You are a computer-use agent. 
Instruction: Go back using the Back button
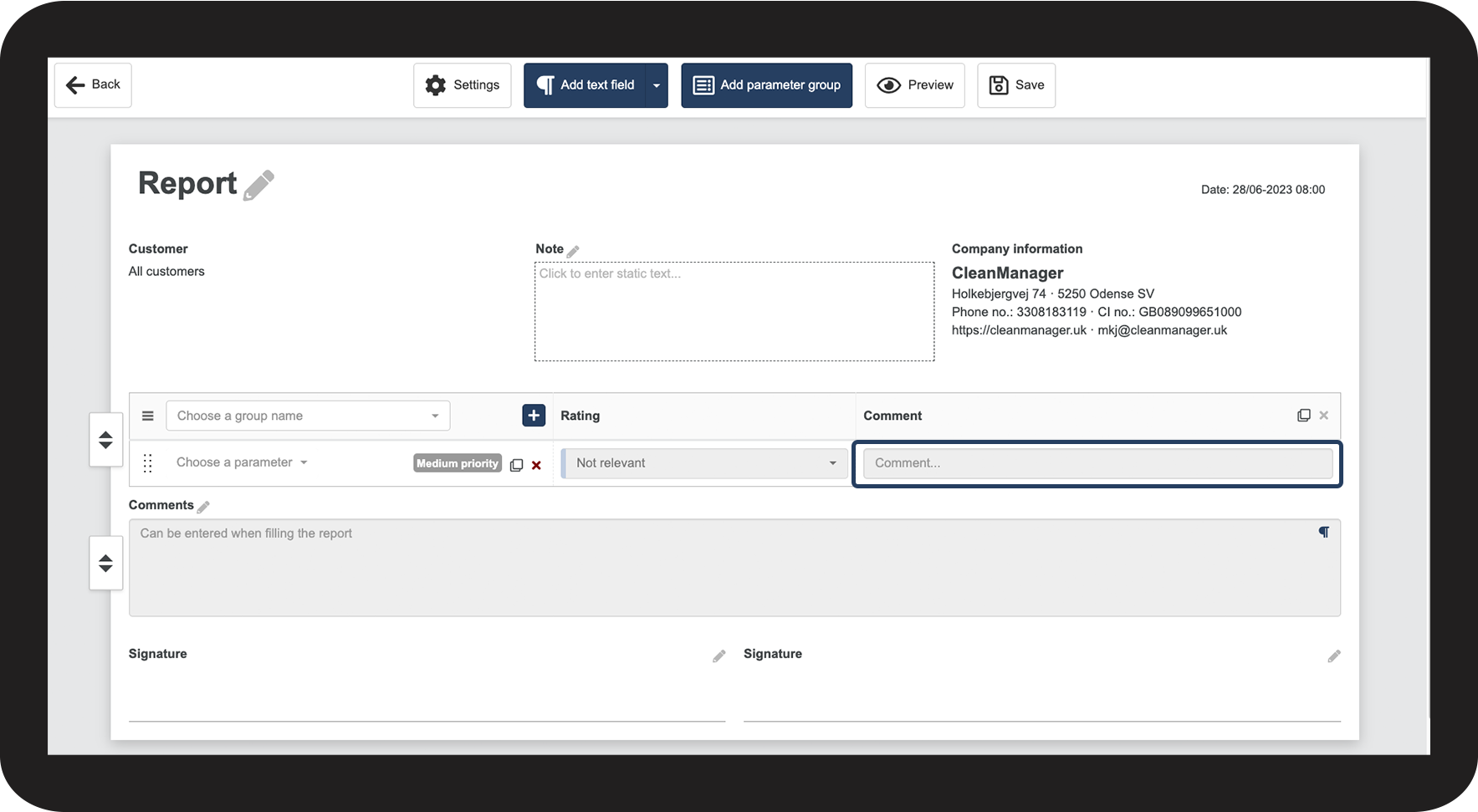(93, 84)
